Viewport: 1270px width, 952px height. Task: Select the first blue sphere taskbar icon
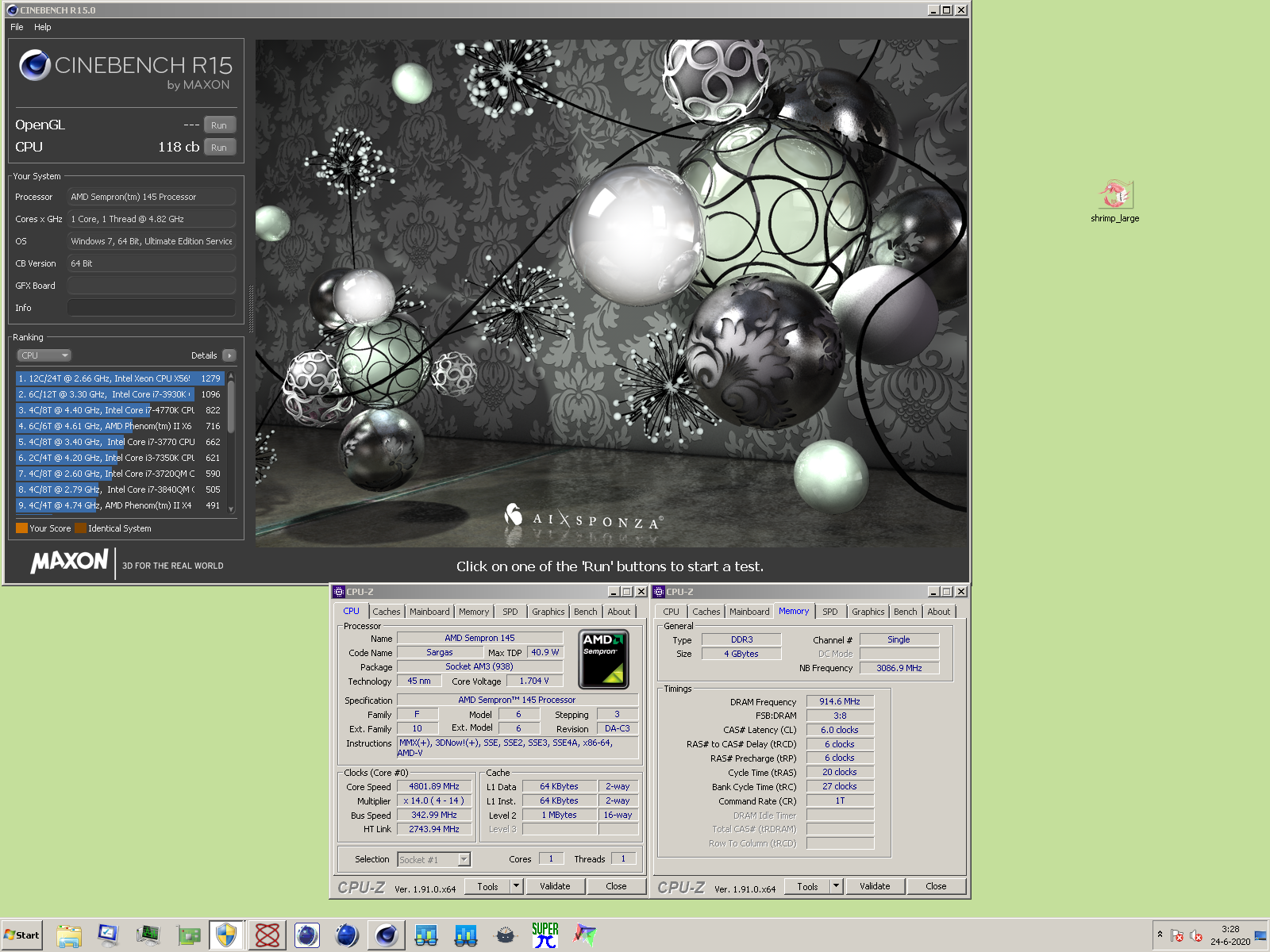click(307, 935)
